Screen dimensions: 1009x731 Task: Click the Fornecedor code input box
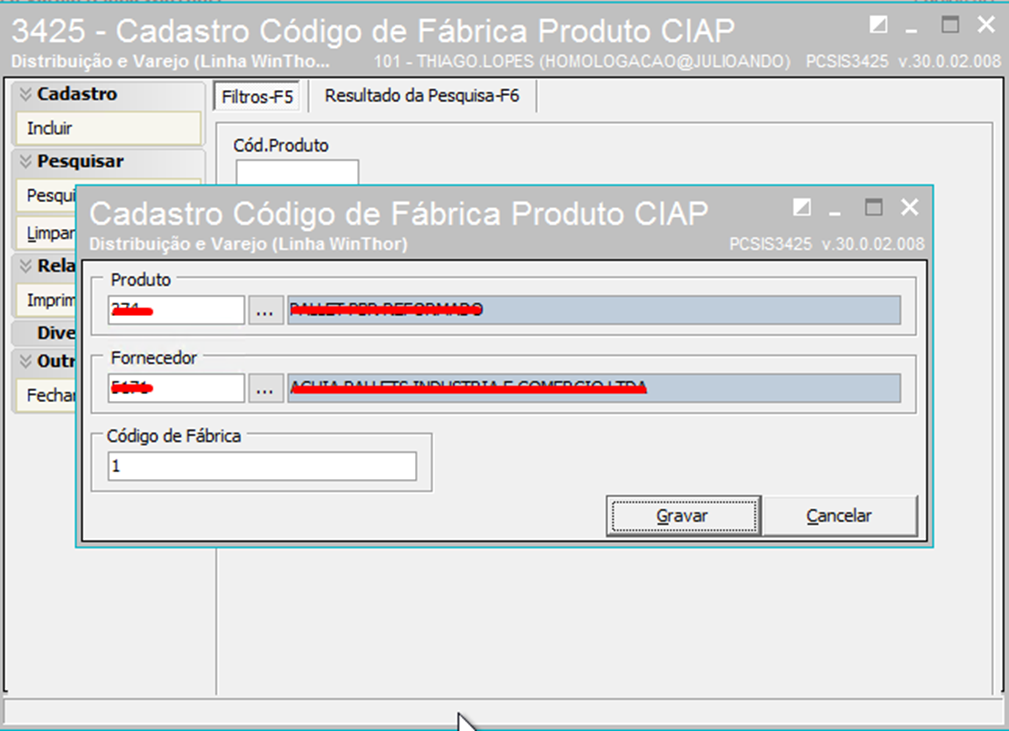(176, 389)
